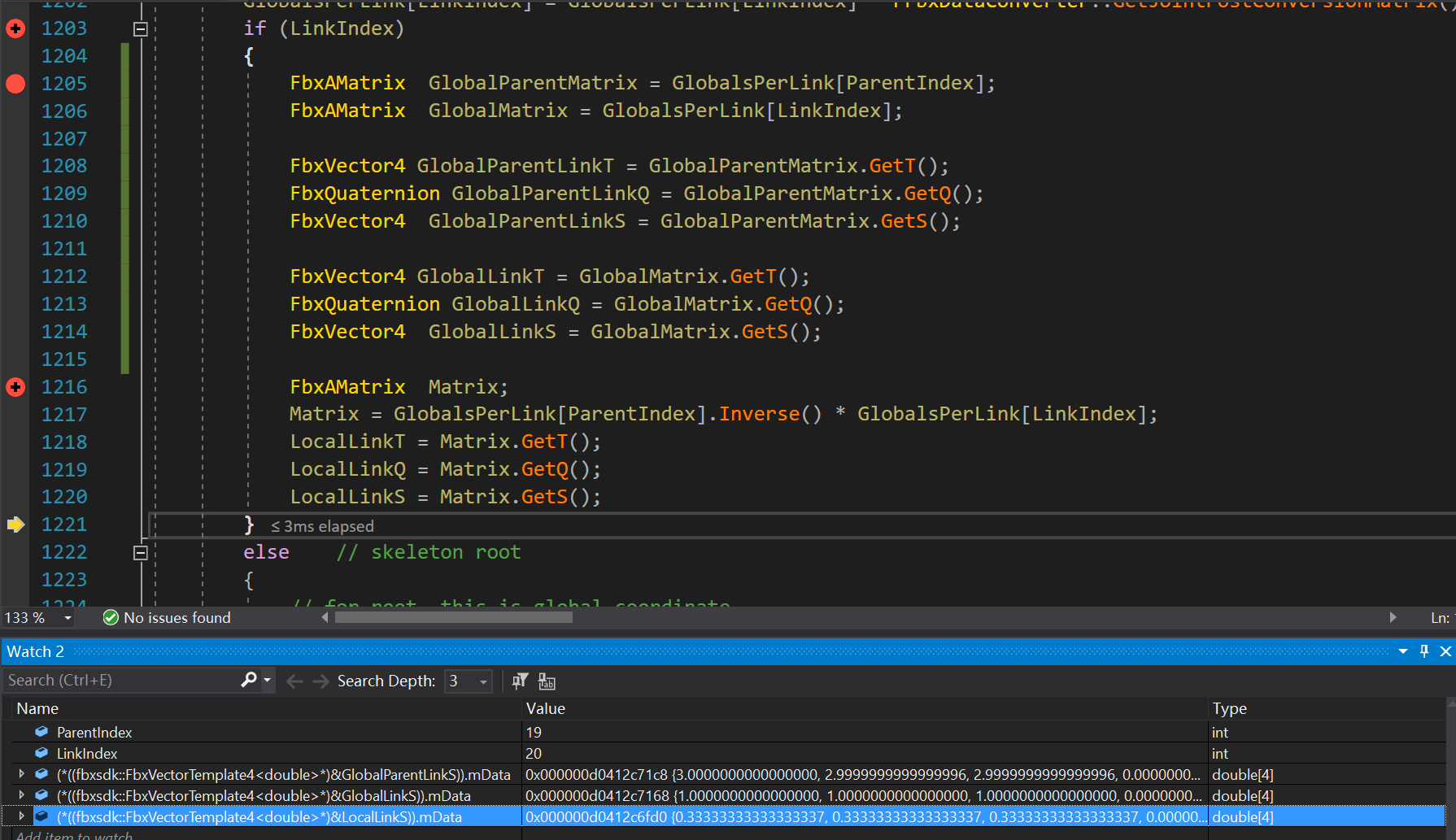Screen dimensions: 1456x840
Task: Open the editor zoom percentage dropdown
Action: (68, 618)
